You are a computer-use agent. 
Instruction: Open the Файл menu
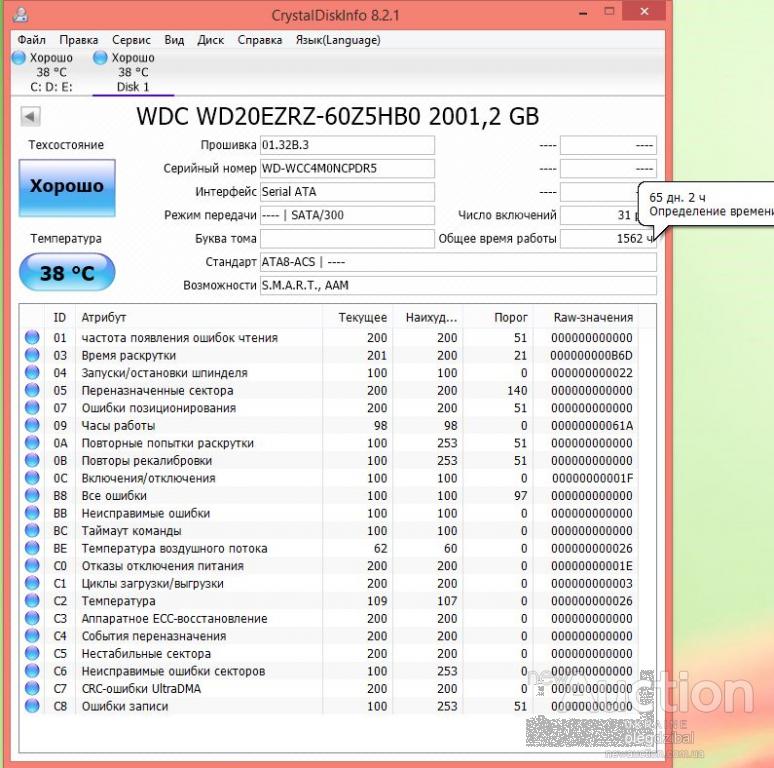point(31,40)
